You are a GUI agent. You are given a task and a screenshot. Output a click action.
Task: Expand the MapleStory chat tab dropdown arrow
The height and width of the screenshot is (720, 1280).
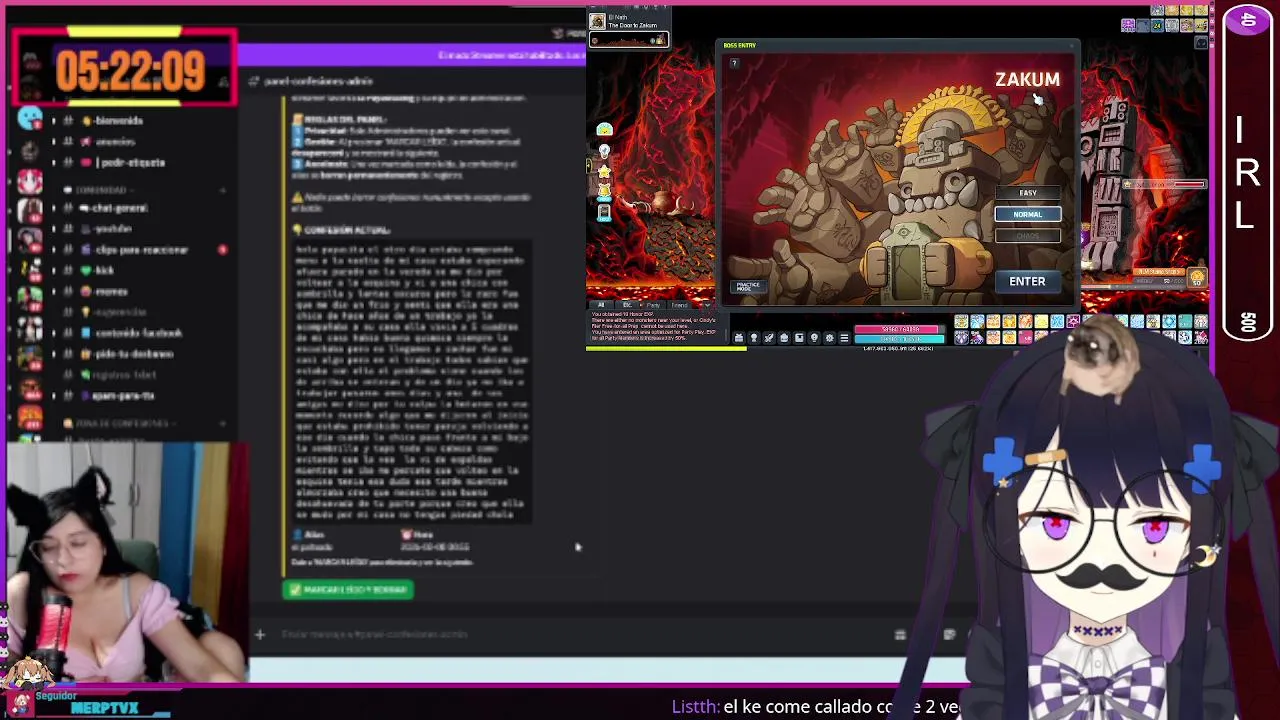tap(706, 304)
